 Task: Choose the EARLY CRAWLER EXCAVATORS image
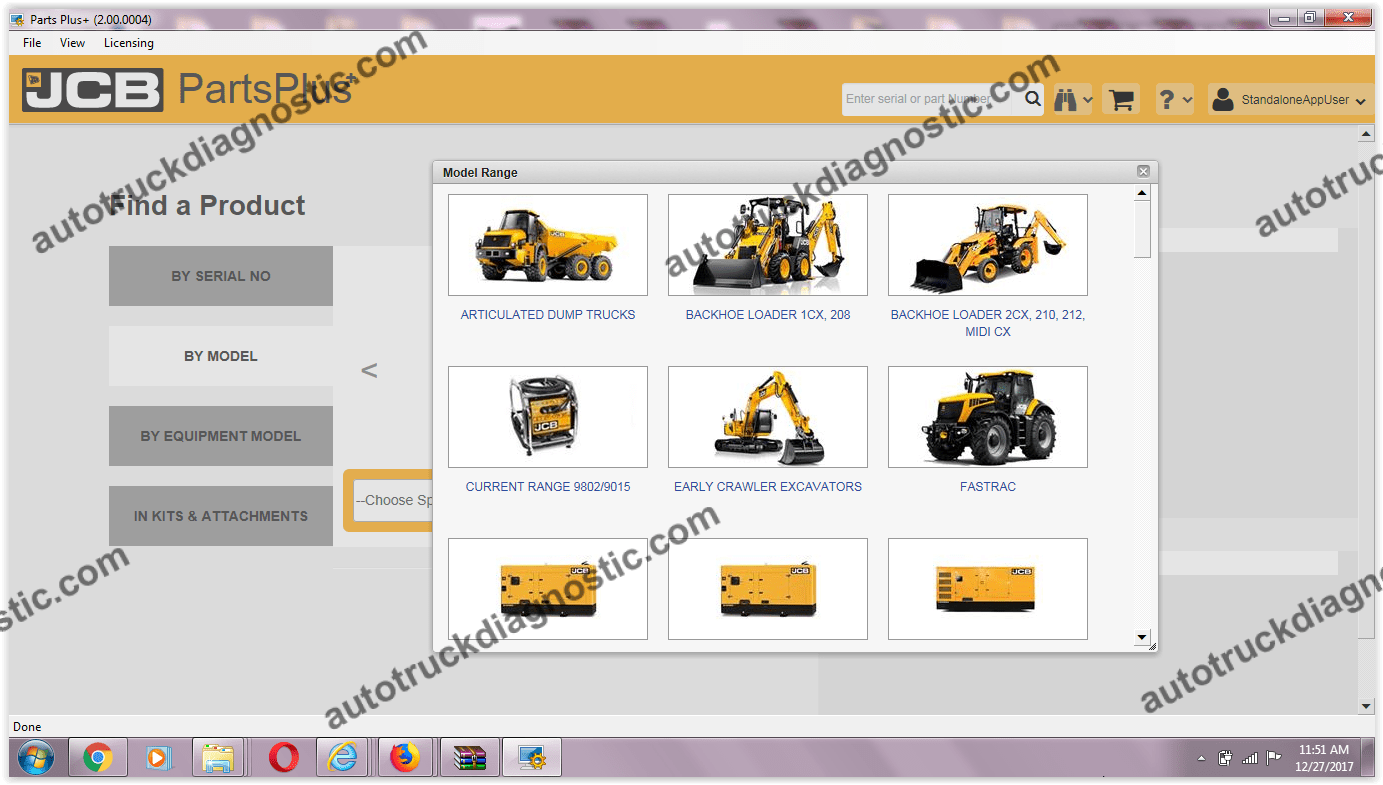click(x=767, y=417)
